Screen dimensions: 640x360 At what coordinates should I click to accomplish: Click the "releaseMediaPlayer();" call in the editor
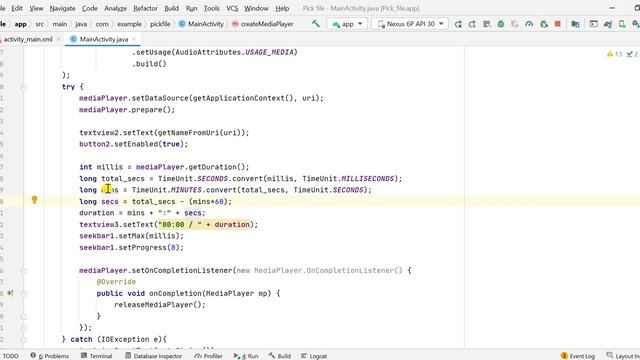pyautogui.click(x=160, y=305)
